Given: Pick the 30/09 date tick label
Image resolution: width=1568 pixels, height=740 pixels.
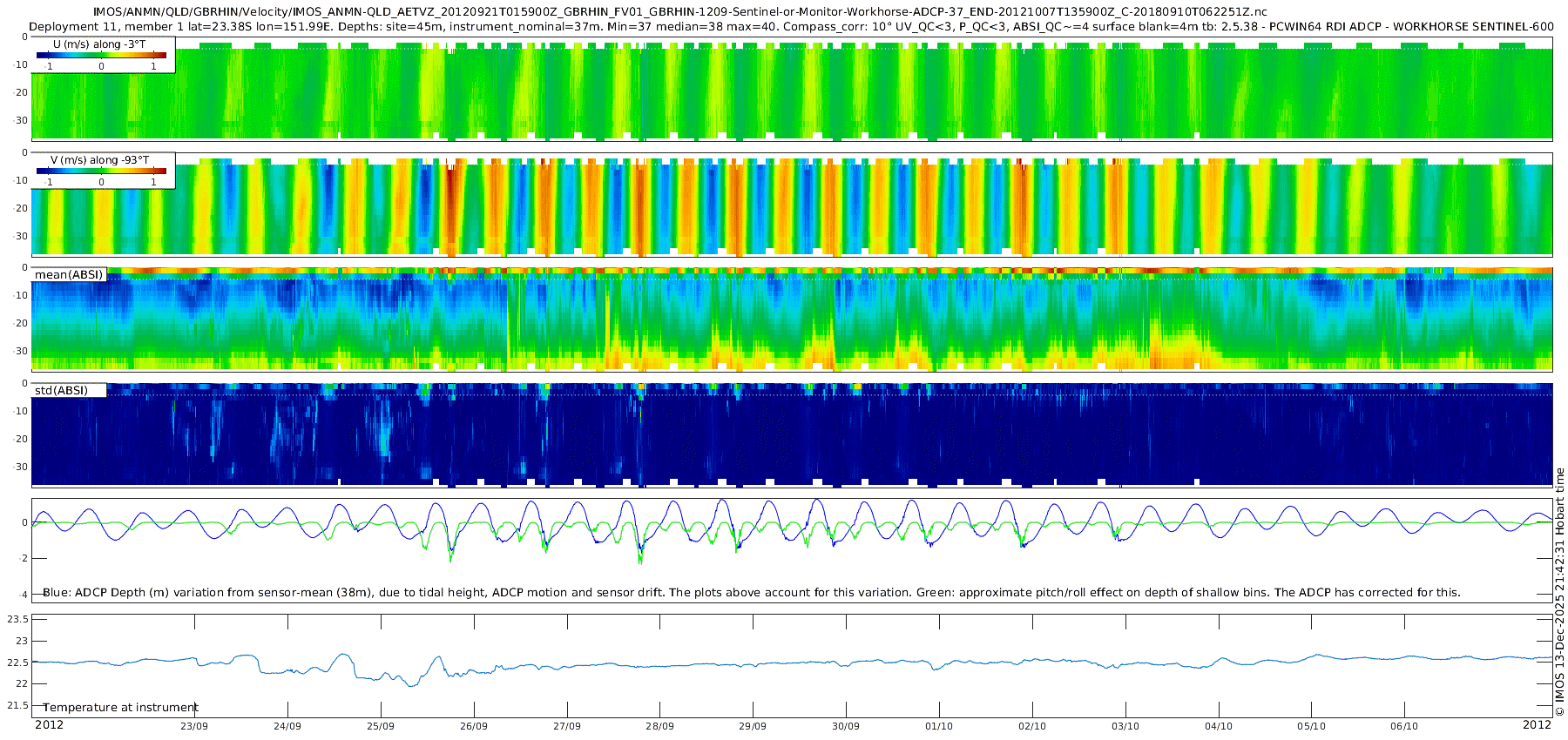Looking at the screenshot, I should (845, 726).
